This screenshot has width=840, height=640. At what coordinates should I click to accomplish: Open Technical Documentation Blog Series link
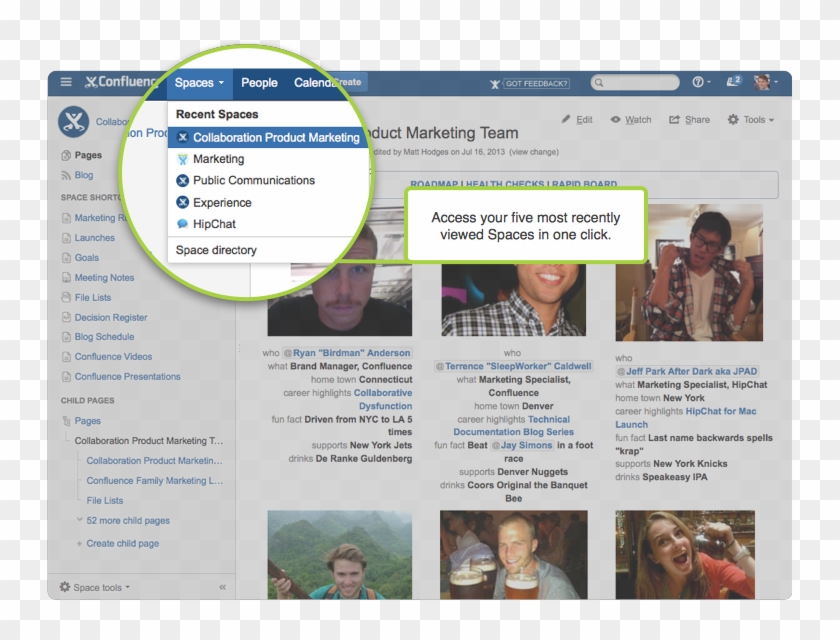[513, 426]
